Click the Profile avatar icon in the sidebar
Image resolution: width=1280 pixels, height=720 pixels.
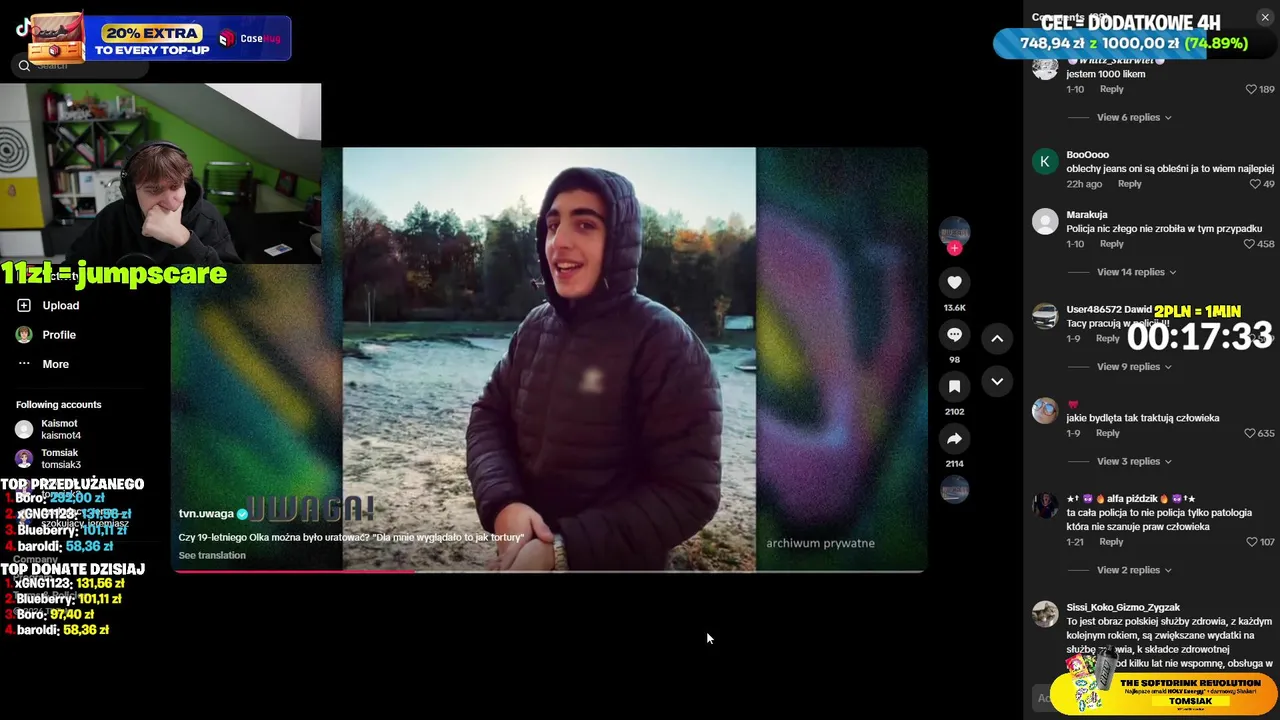click(24, 335)
